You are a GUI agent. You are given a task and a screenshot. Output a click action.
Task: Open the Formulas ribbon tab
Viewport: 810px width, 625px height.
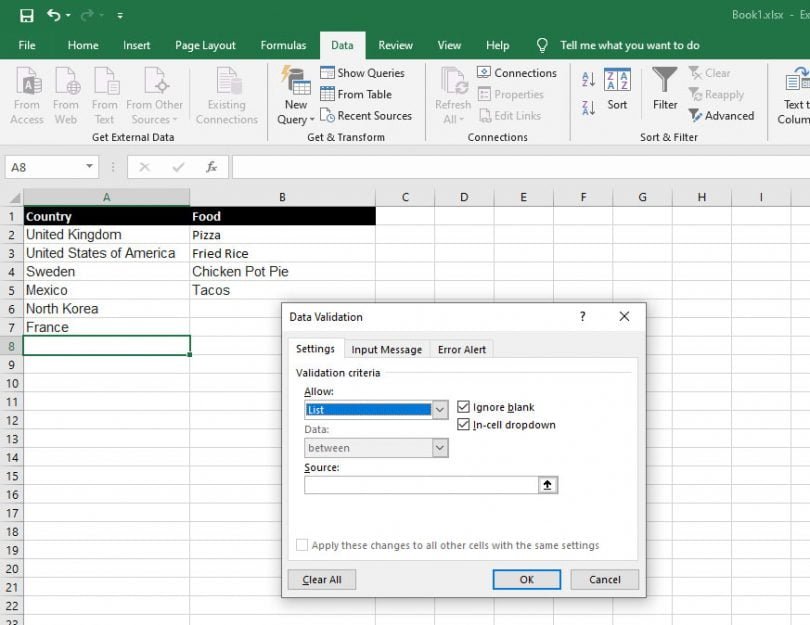coord(283,45)
